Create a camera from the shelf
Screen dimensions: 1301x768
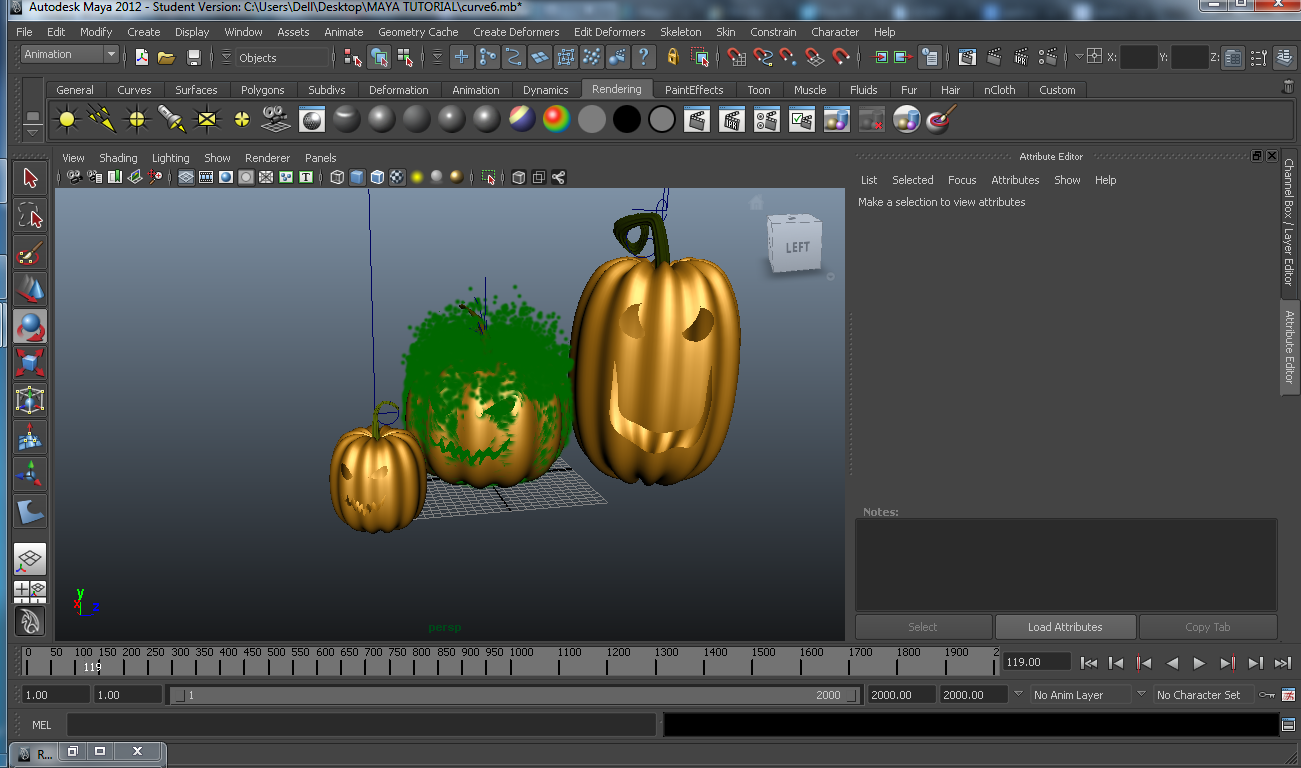pyautogui.click(x=276, y=120)
